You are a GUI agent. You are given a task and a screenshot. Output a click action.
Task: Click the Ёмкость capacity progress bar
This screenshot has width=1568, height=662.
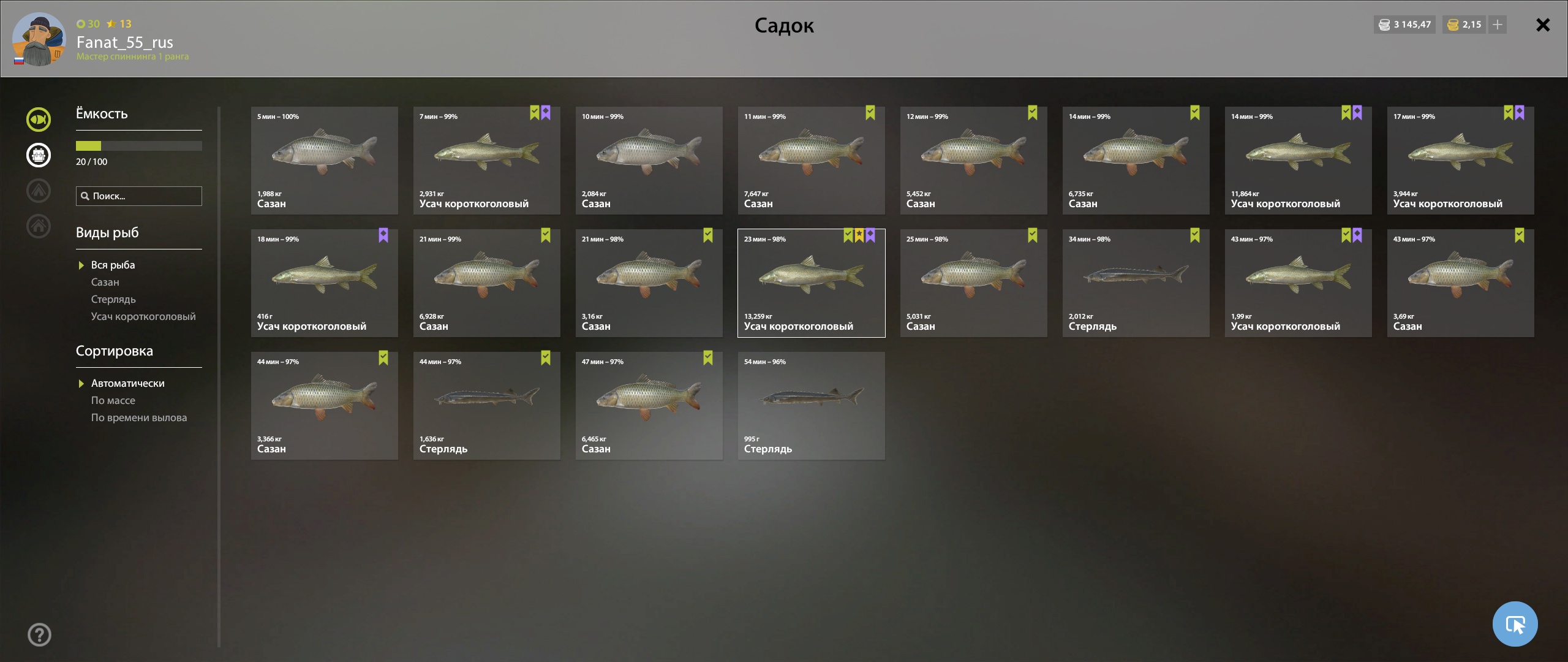pyautogui.click(x=139, y=146)
